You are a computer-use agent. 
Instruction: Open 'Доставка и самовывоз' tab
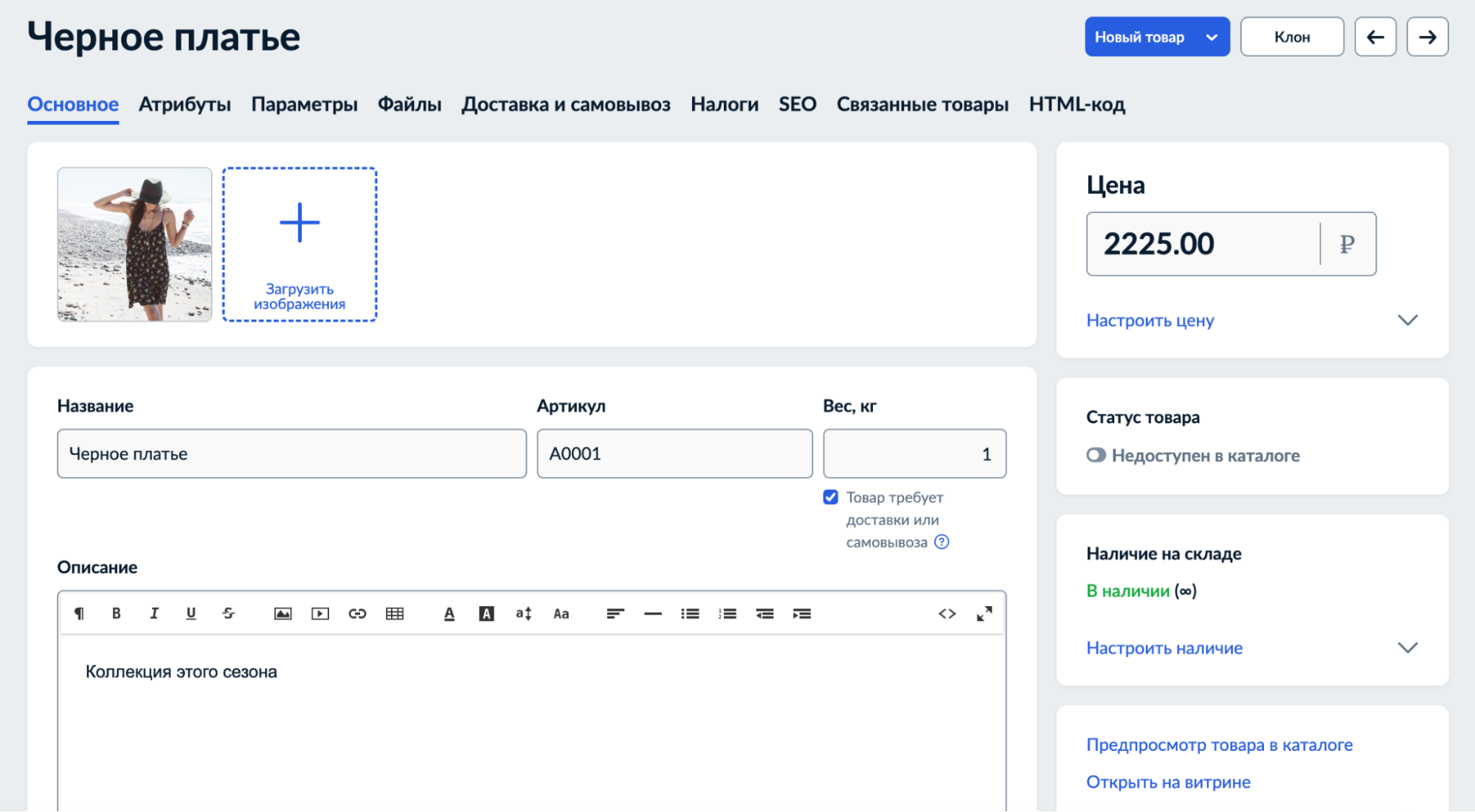pyautogui.click(x=566, y=105)
